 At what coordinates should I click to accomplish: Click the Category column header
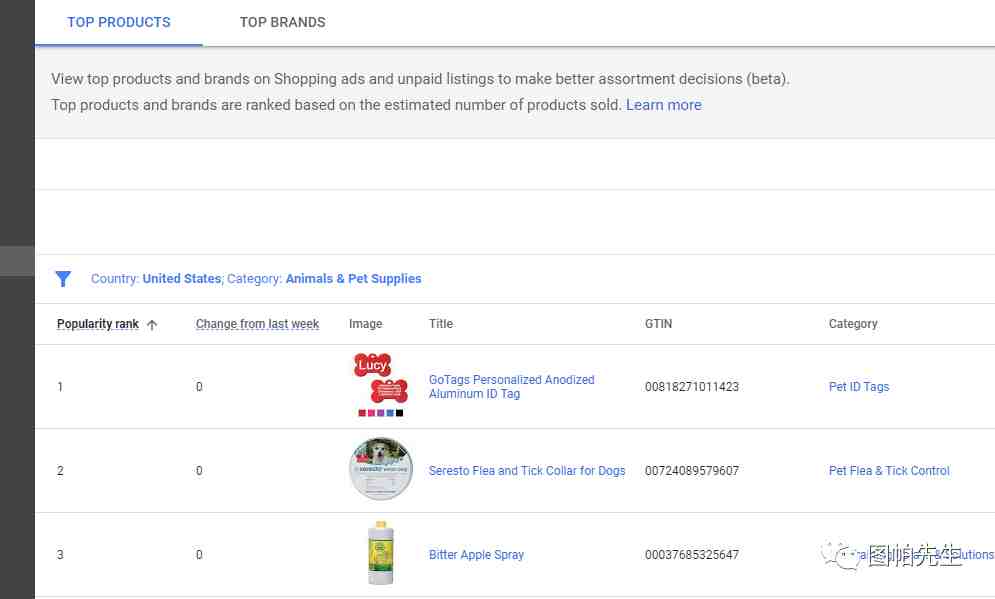[x=853, y=324]
